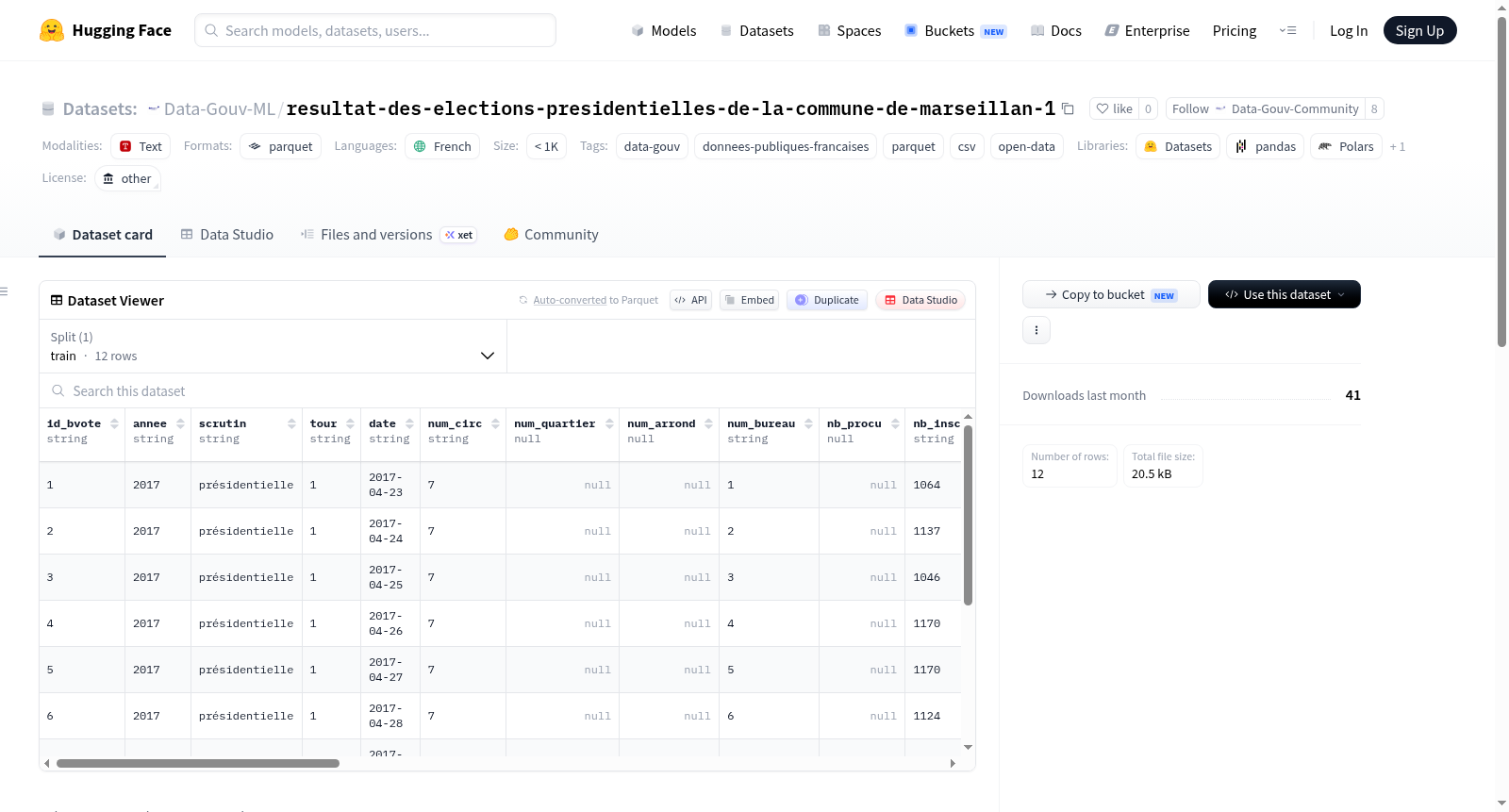This screenshot has width=1509, height=812.
Task: Toggle the left sidebar outline icon
Action: 4,291
